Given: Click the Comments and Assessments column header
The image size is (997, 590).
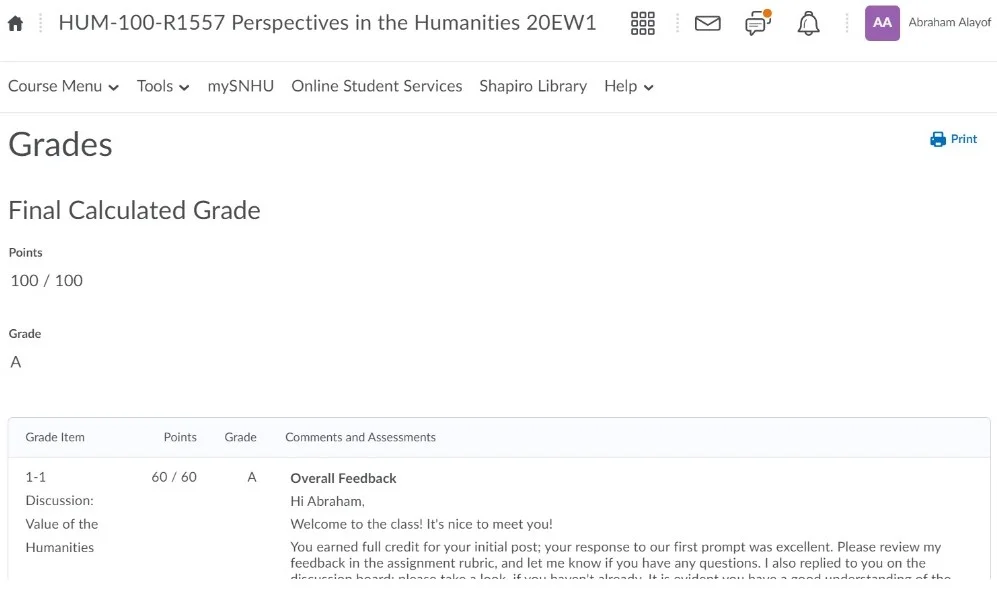Looking at the screenshot, I should pyautogui.click(x=360, y=437).
